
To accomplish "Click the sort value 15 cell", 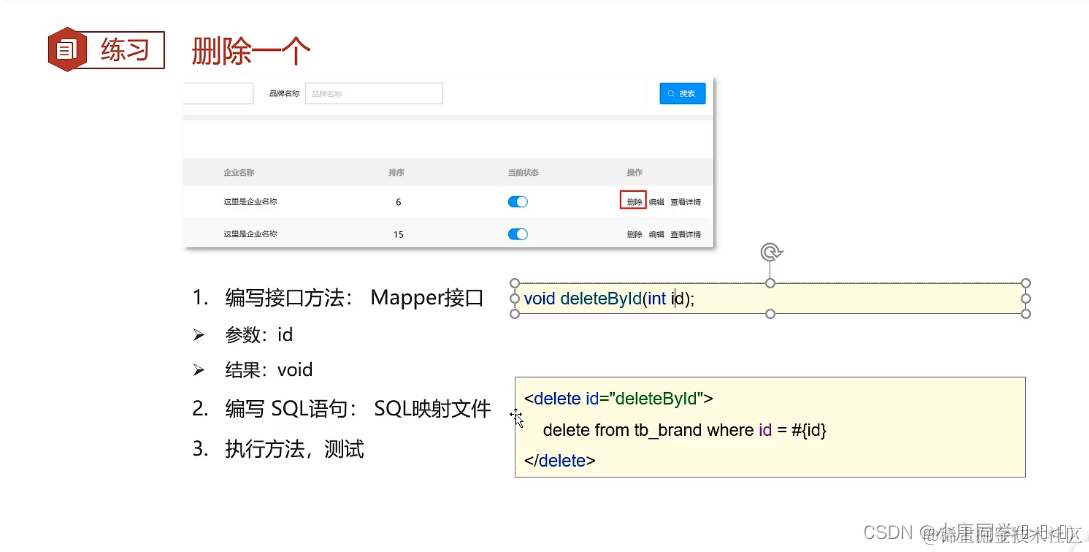I will [398, 235].
